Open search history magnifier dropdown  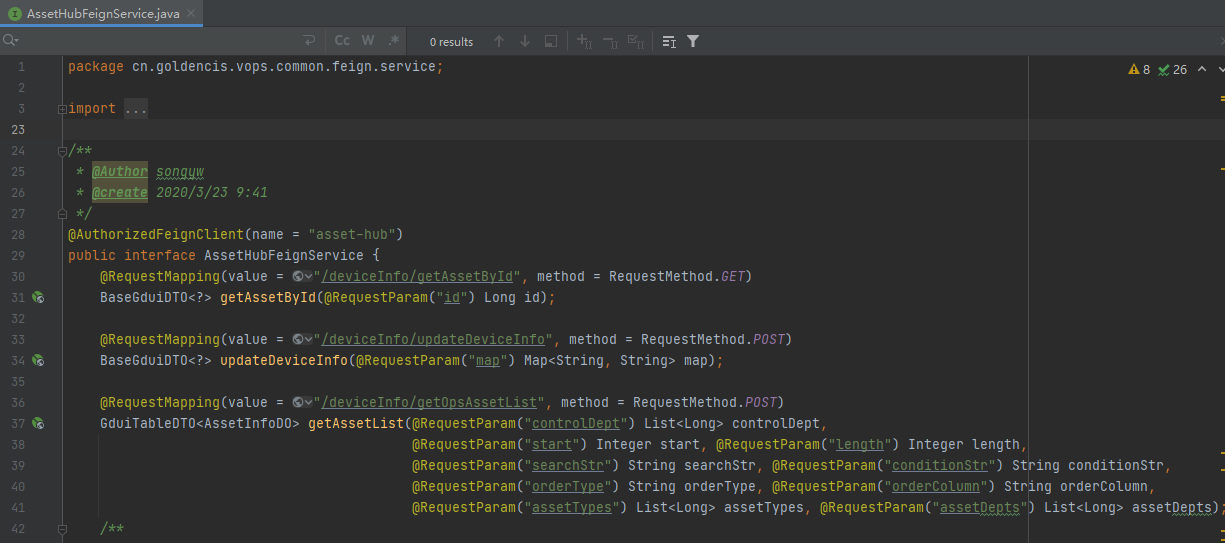[10, 41]
